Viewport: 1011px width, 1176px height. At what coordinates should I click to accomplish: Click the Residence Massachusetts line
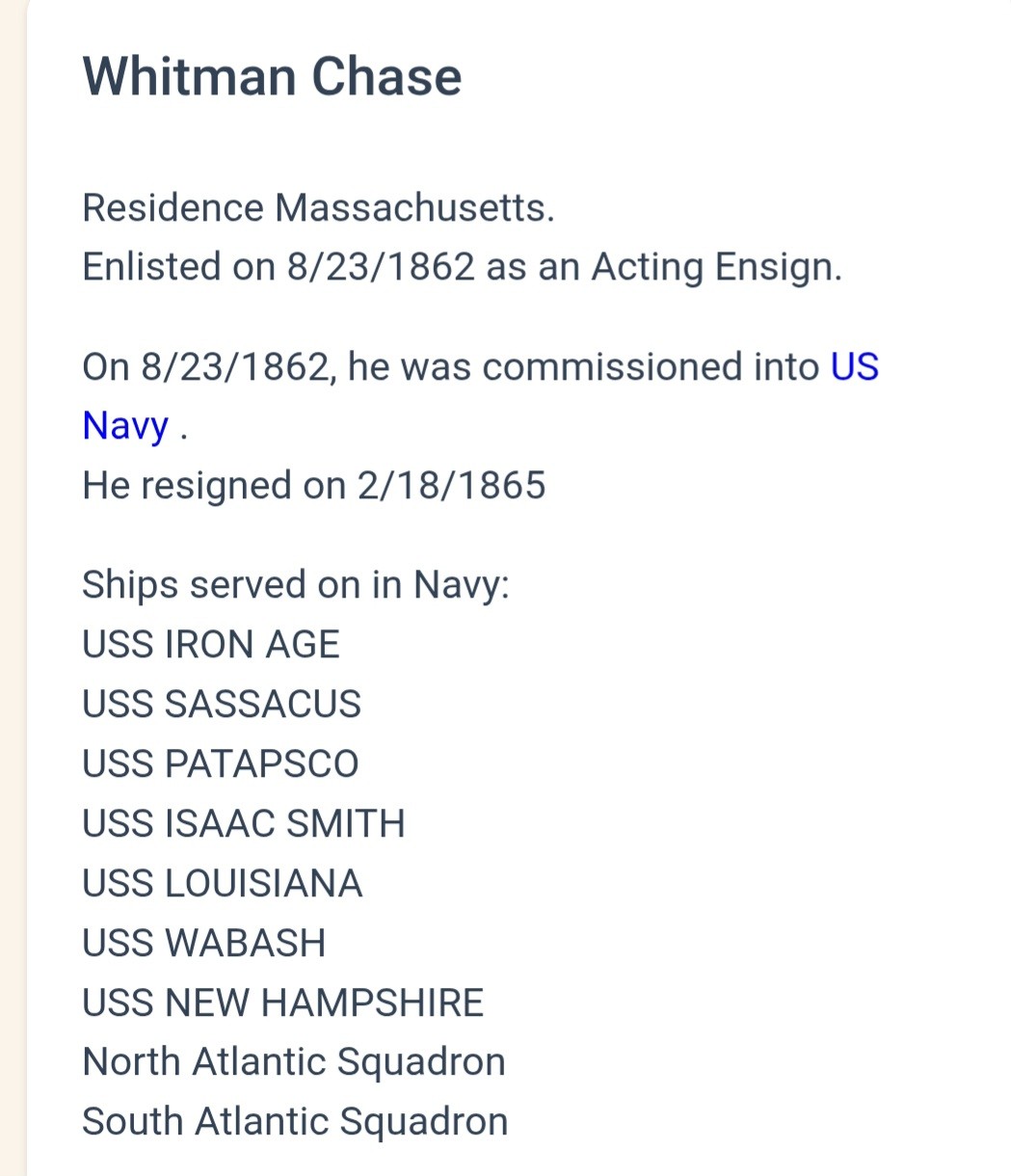click(318, 208)
